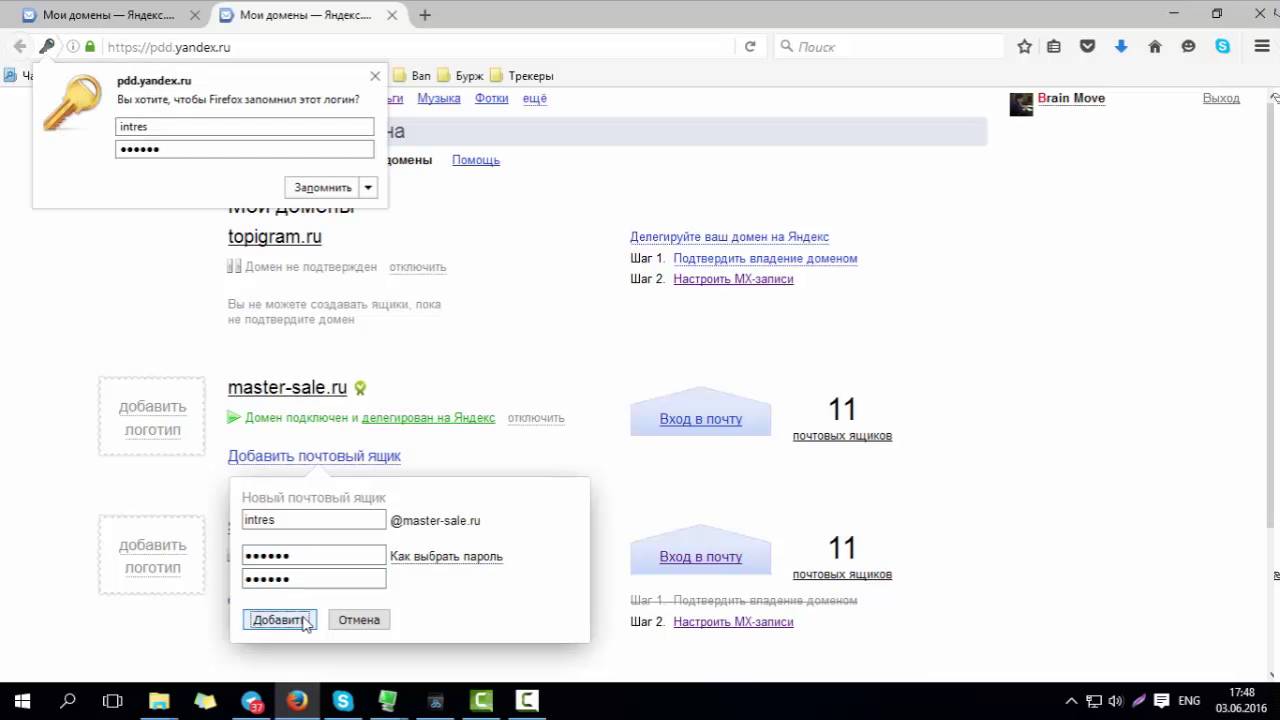The image size is (1280, 720).
Task: Reload the page with the refresh icon
Action: [750, 46]
